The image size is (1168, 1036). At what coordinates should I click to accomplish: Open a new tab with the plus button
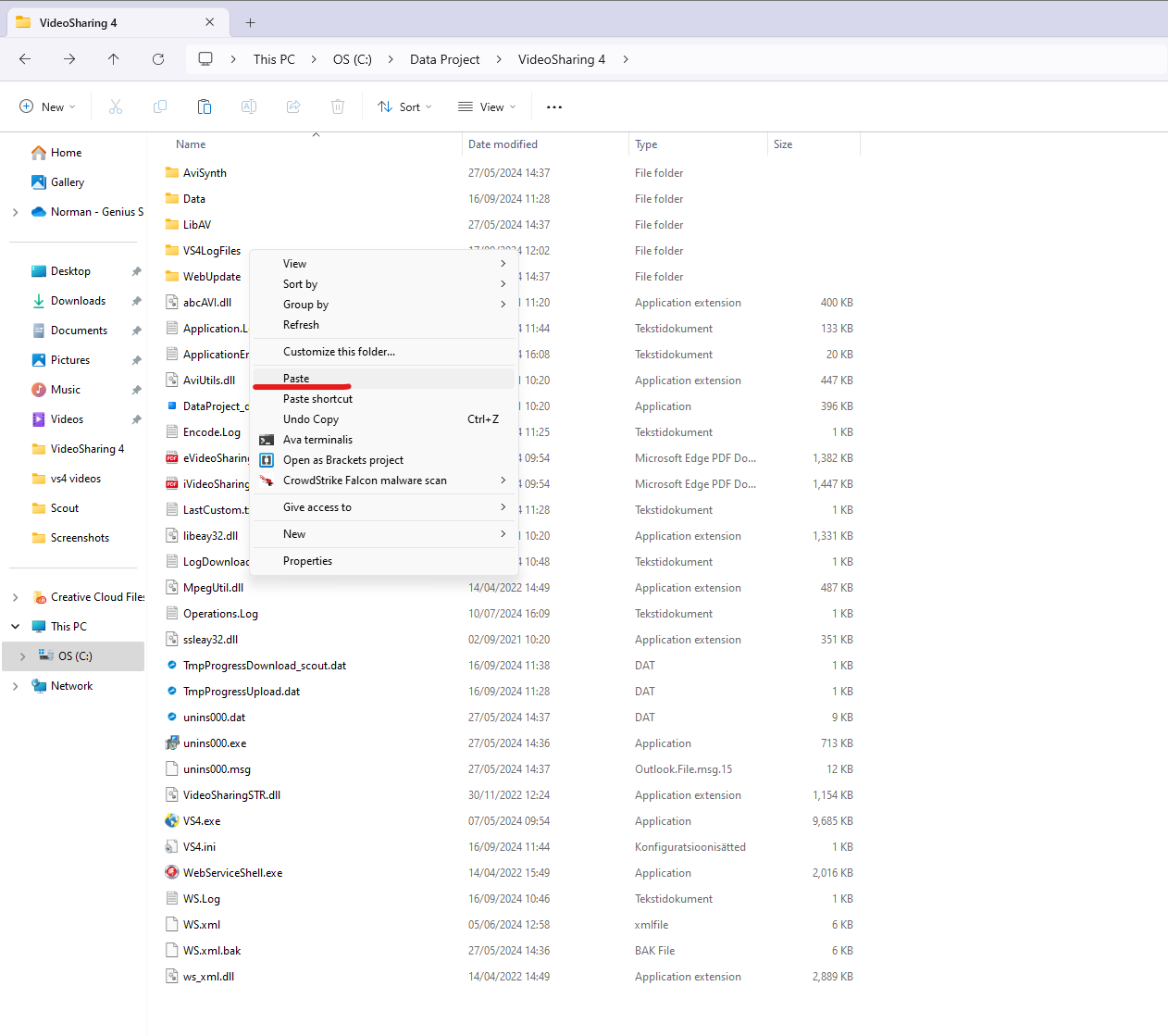[x=250, y=22]
